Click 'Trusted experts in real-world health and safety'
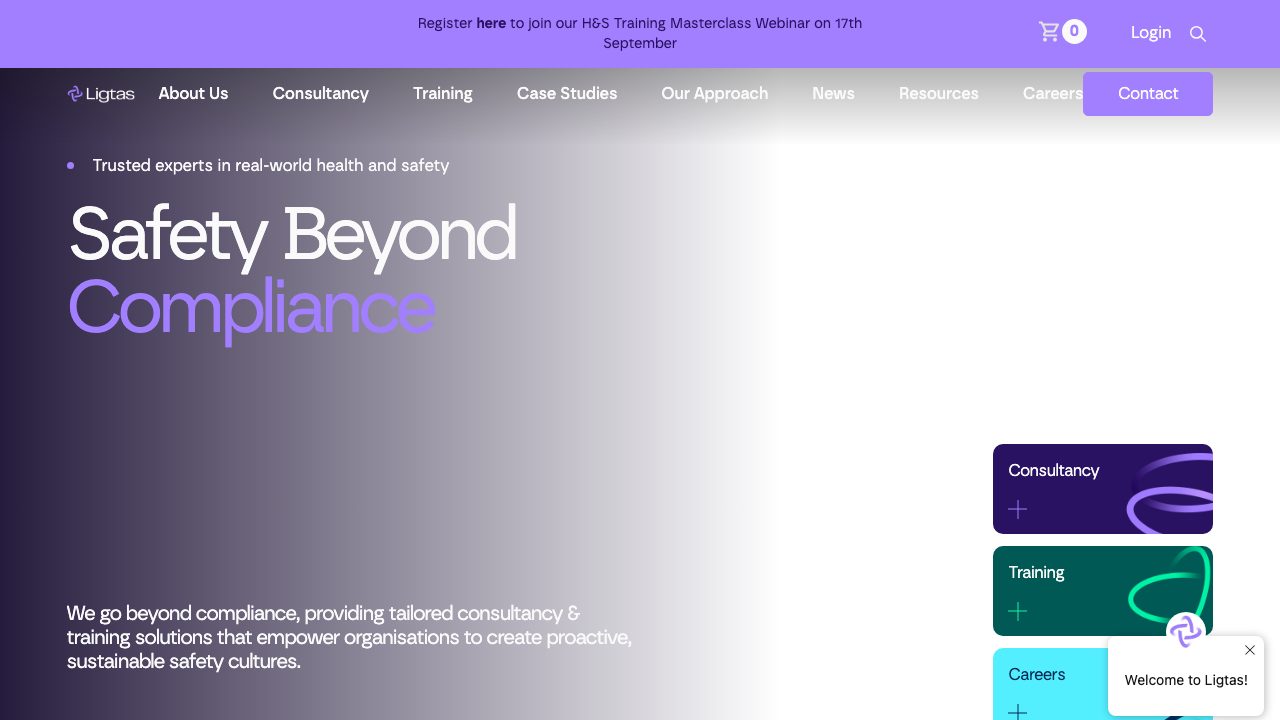1280x720 pixels. (x=271, y=165)
